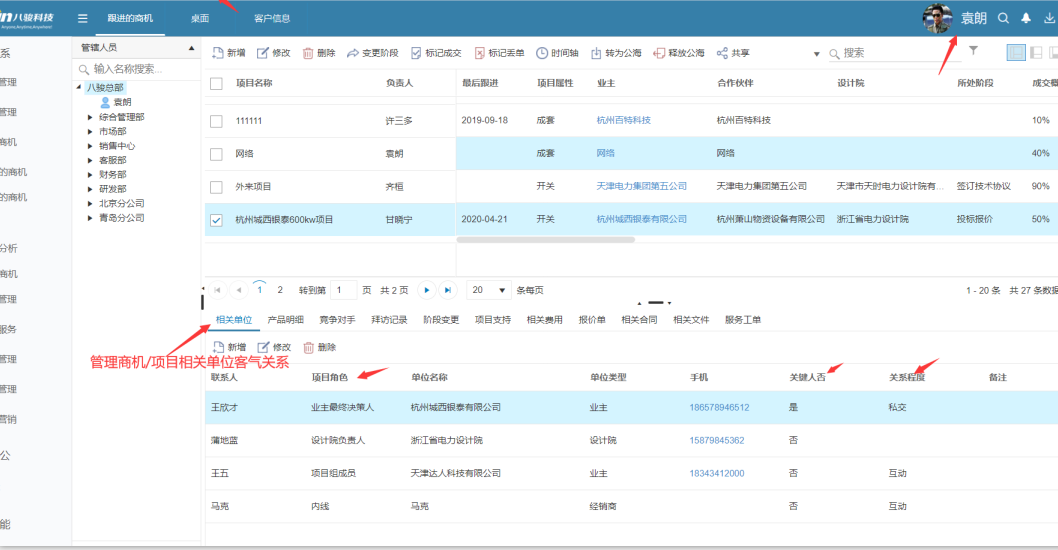Click the download icon in header
The height and width of the screenshot is (550, 1058).
(x=1049, y=18)
